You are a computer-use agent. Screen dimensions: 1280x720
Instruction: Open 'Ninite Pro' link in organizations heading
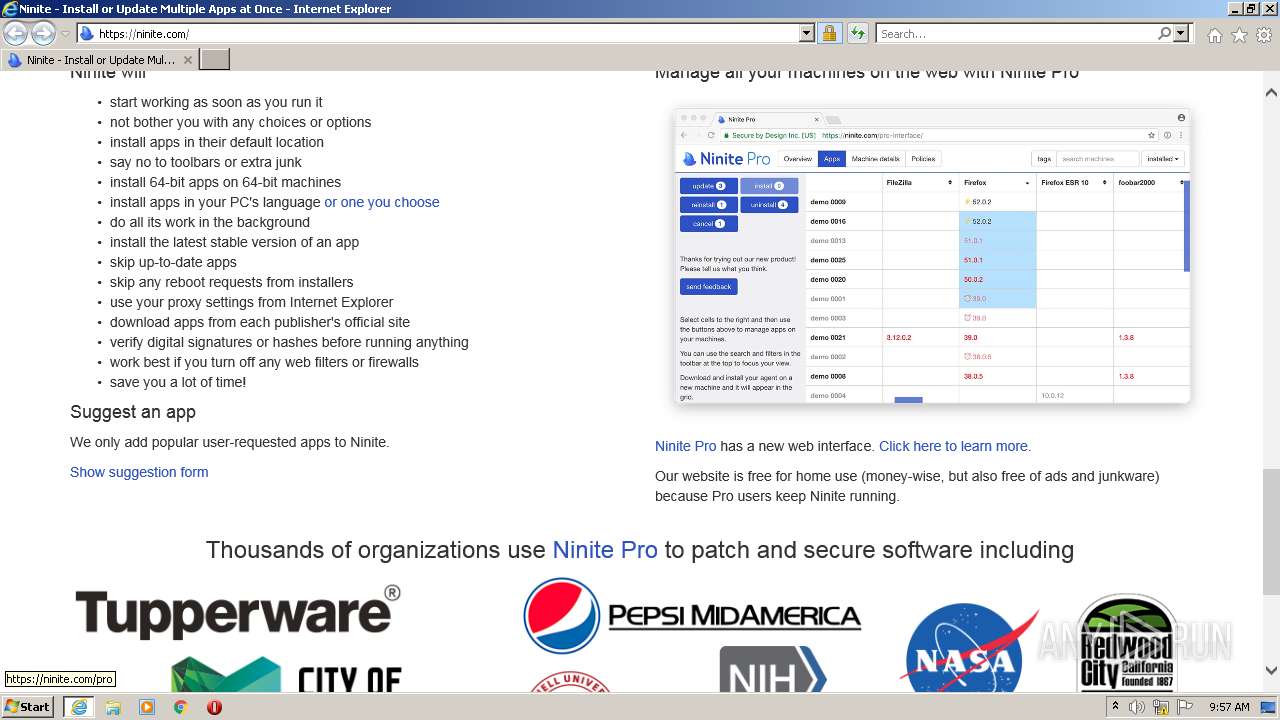(x=605, y=550)
